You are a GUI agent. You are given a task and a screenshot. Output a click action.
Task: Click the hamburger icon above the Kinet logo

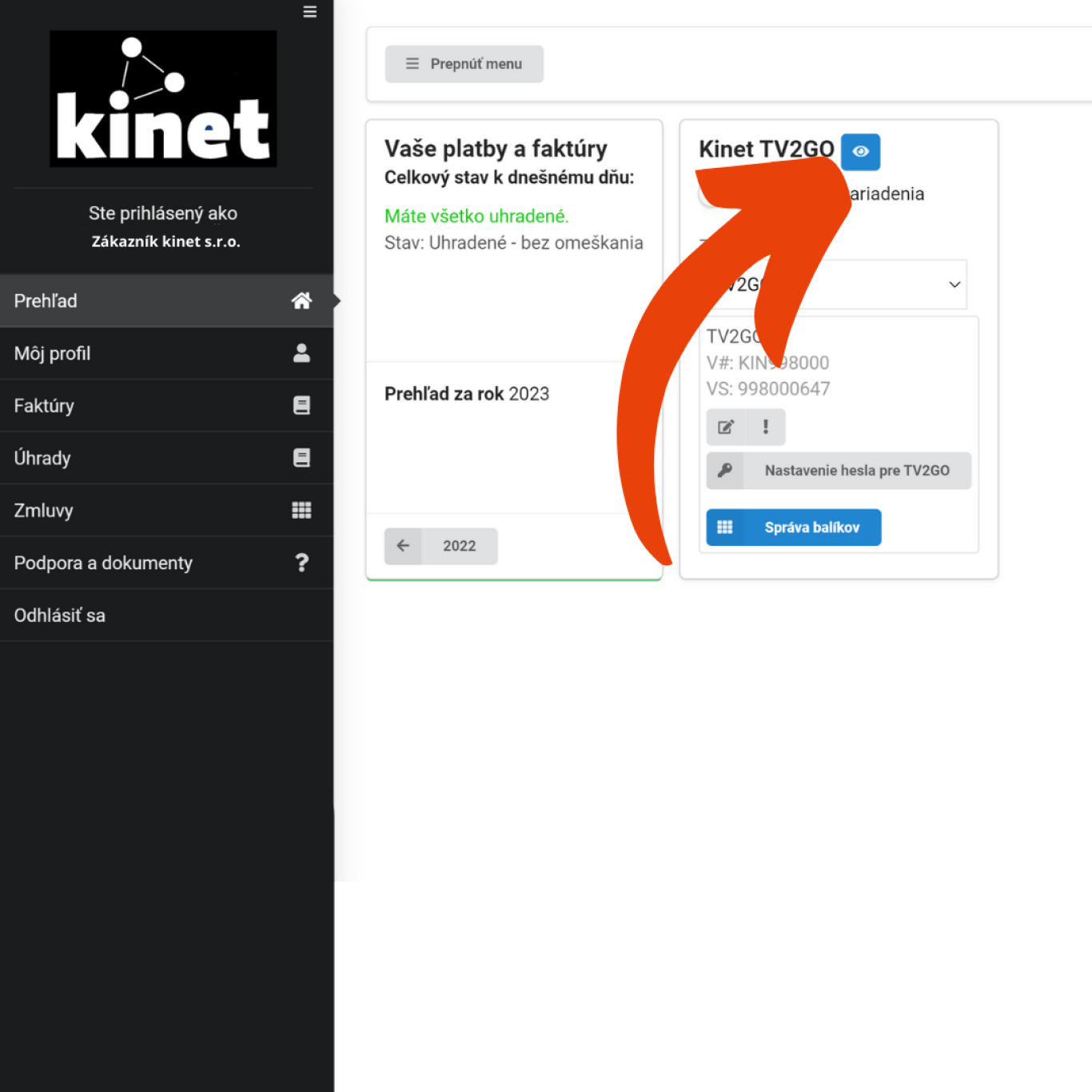pos(310,12)
